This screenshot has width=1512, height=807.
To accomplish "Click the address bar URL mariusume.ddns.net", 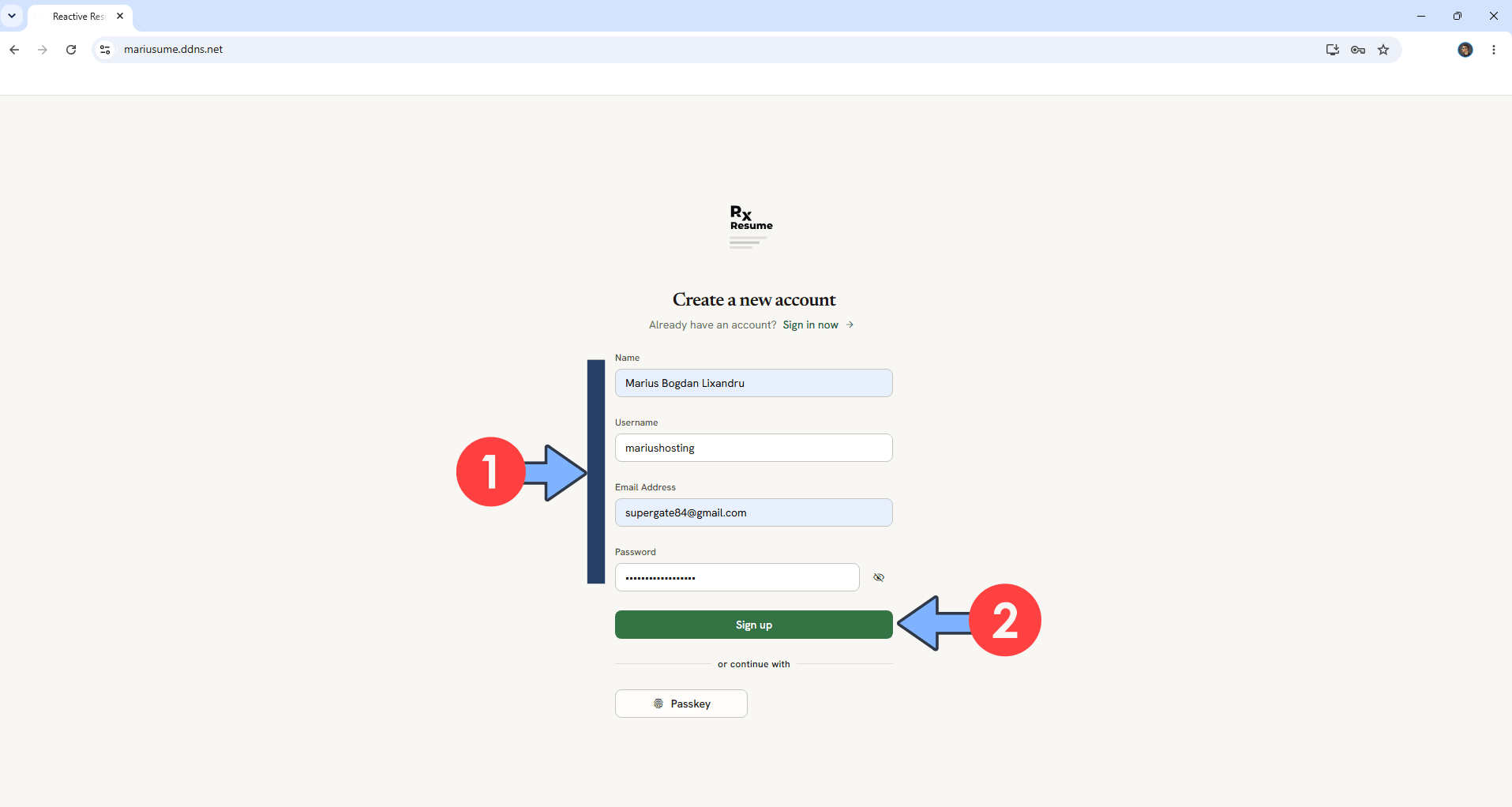I will (173, 50).
